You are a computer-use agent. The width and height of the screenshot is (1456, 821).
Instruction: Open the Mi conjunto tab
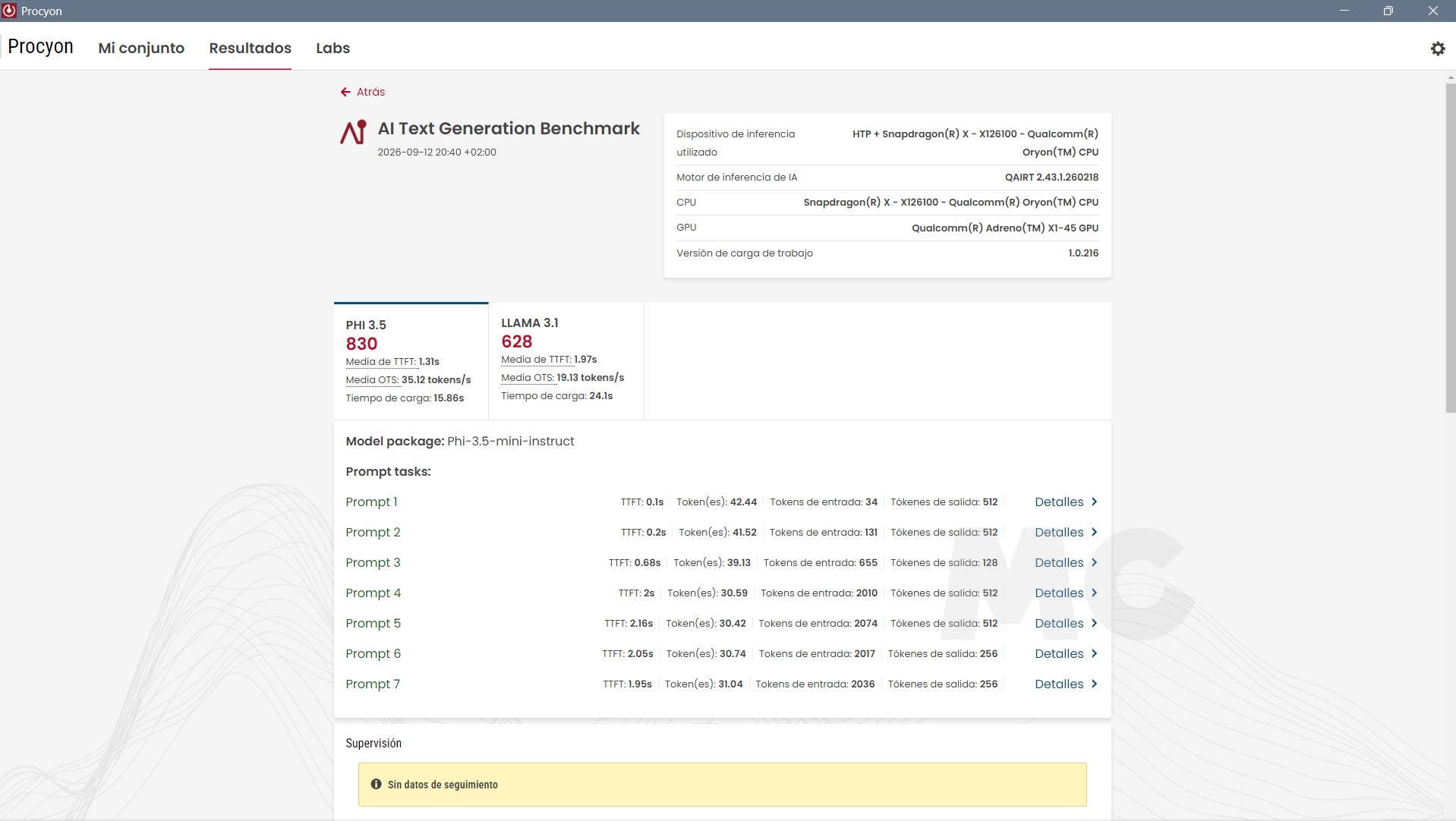(141, 48)
